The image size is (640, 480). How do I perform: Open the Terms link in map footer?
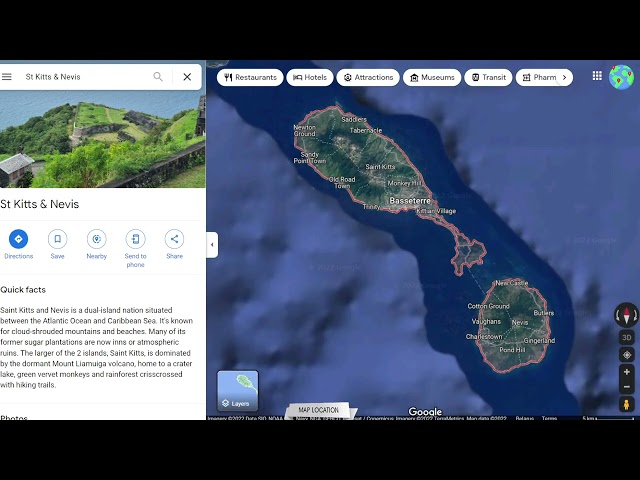[x=549, y=418]
